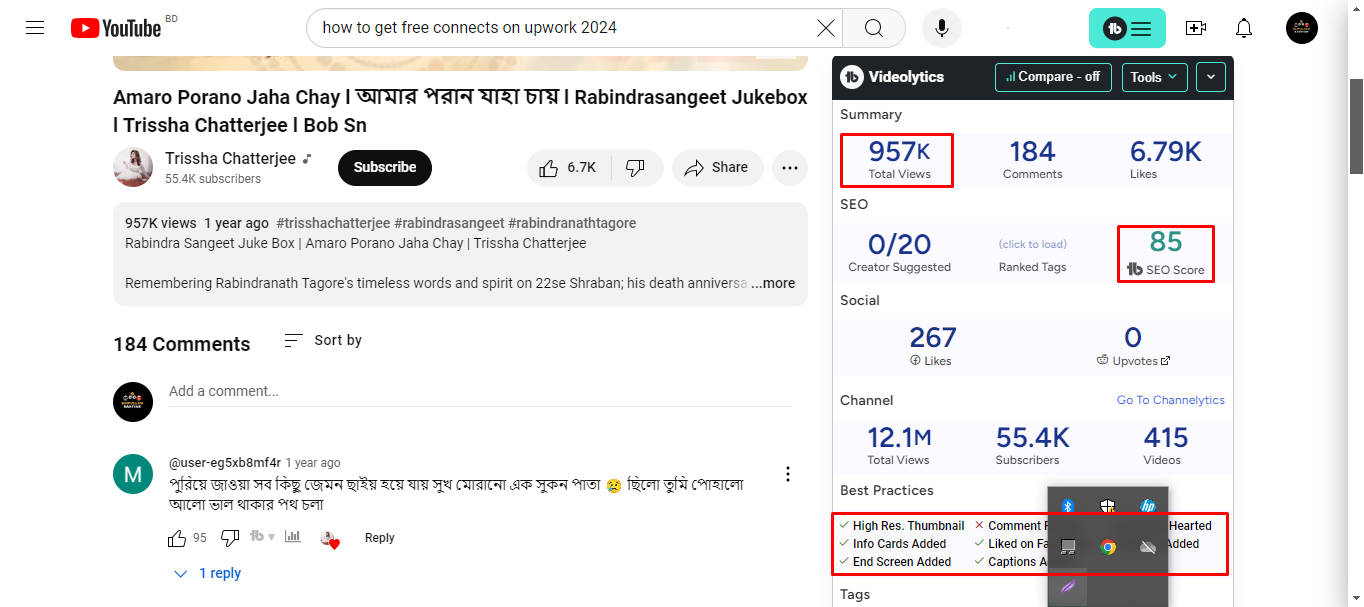
Task: Open the Create video icon
Action: tap(1195, 28)
